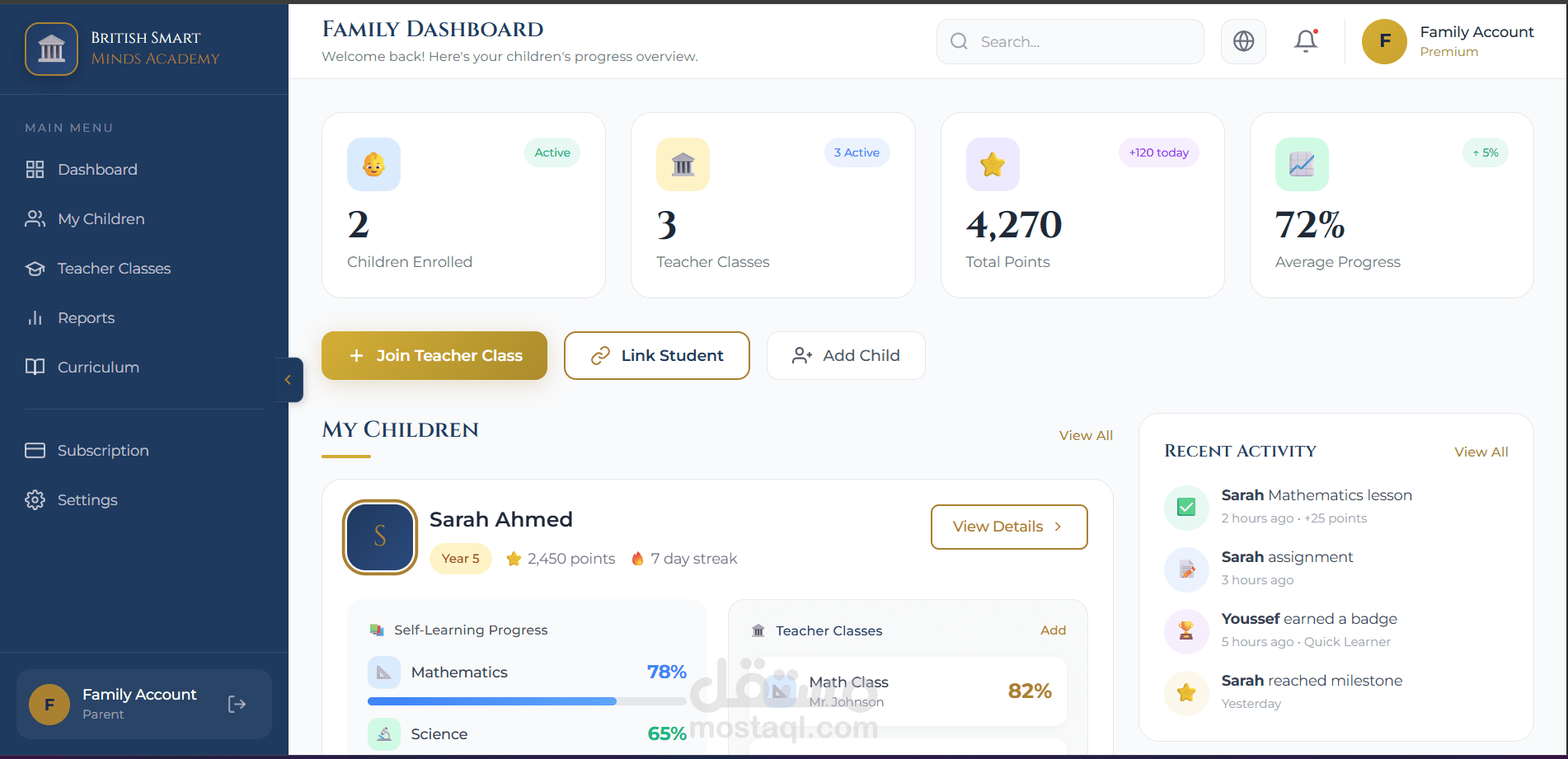The height and width of the screenshot is (759, 1568).
Task: Click the "4,270" Total Points value
Action: tap(1014, 225)
